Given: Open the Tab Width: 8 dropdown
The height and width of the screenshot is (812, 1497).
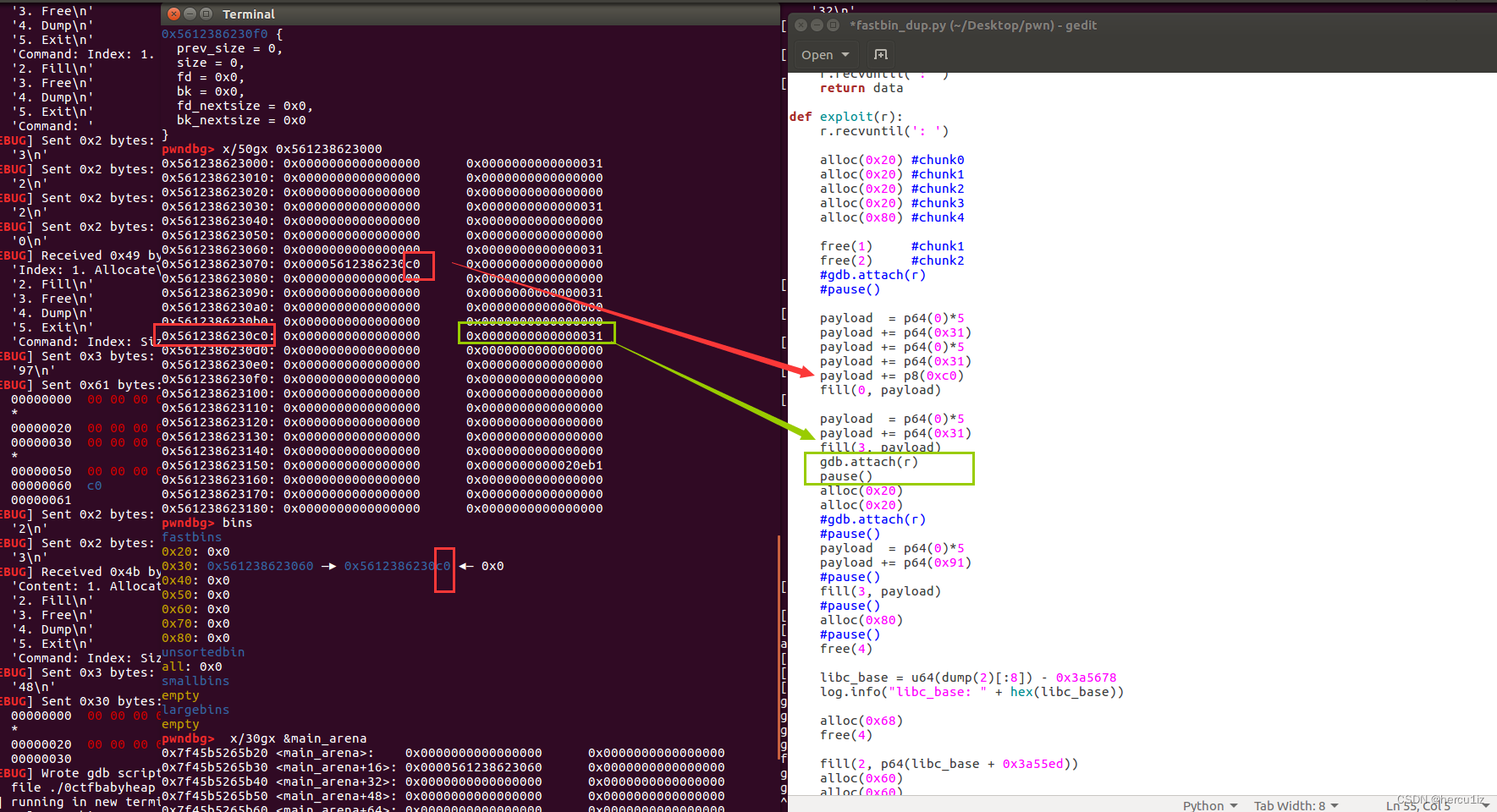Looking at the screenshot, I should click(1296, 805).
